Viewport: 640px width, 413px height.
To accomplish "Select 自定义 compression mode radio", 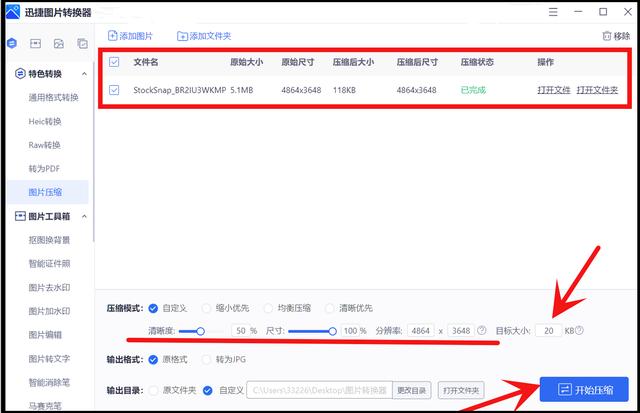I will click(153, 309).
